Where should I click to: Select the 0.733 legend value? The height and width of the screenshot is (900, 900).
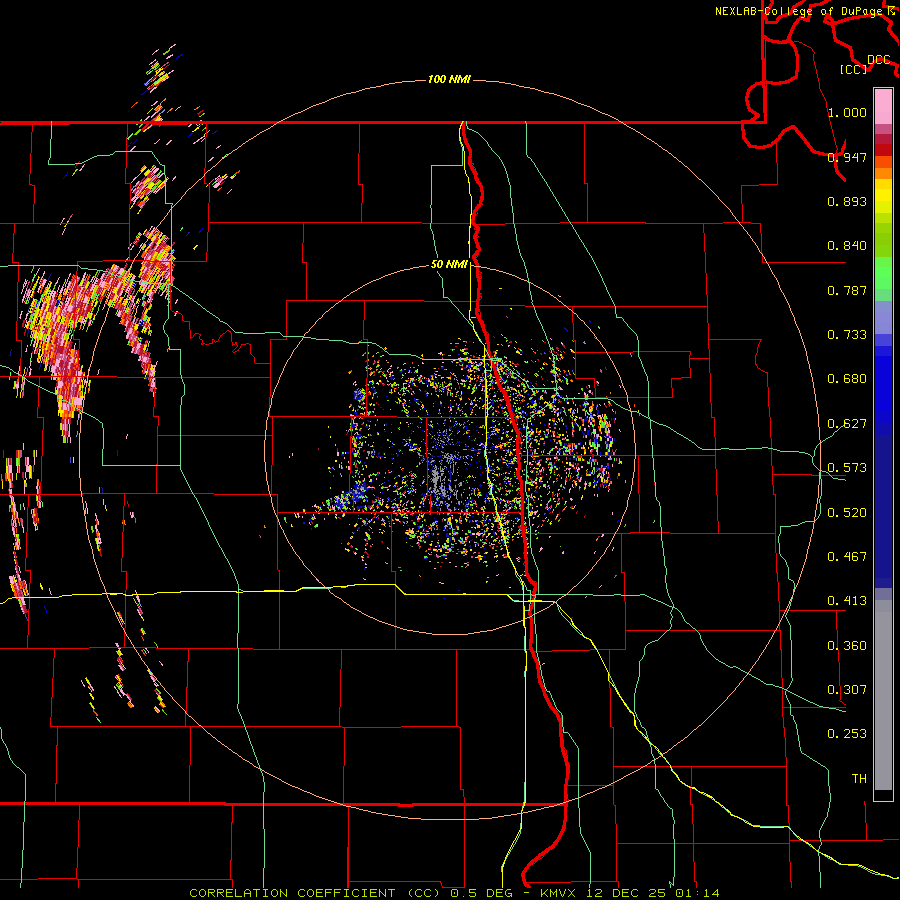(847, 335)
